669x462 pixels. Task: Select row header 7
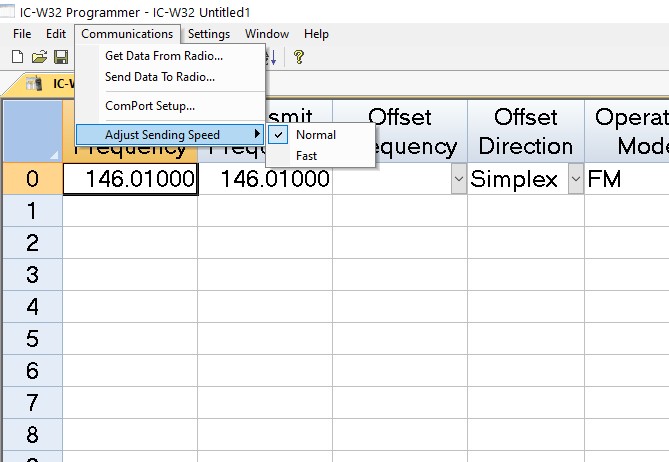tap(32, 403)
